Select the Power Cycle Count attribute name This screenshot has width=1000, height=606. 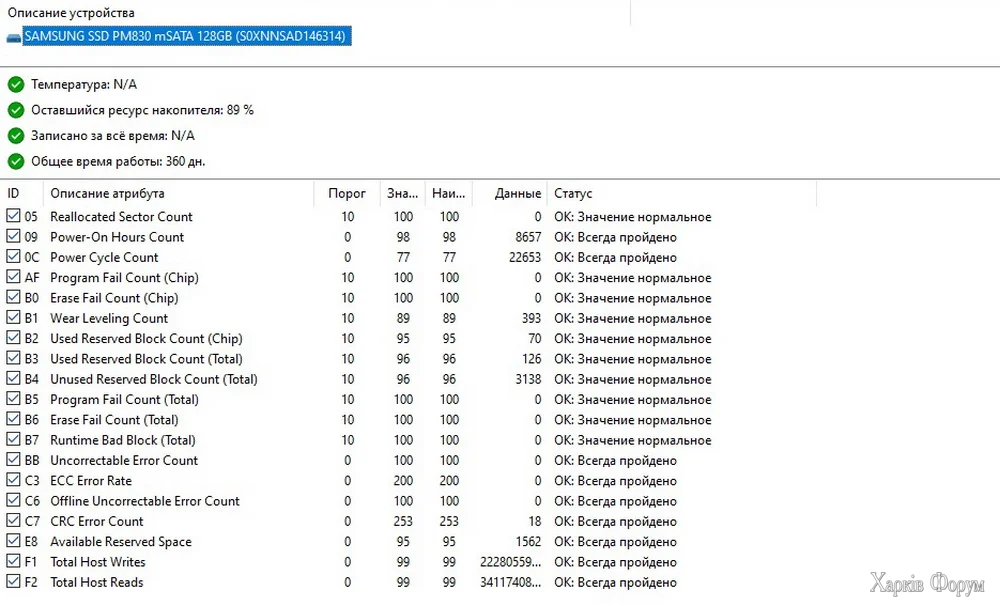[x=104, y=257]
